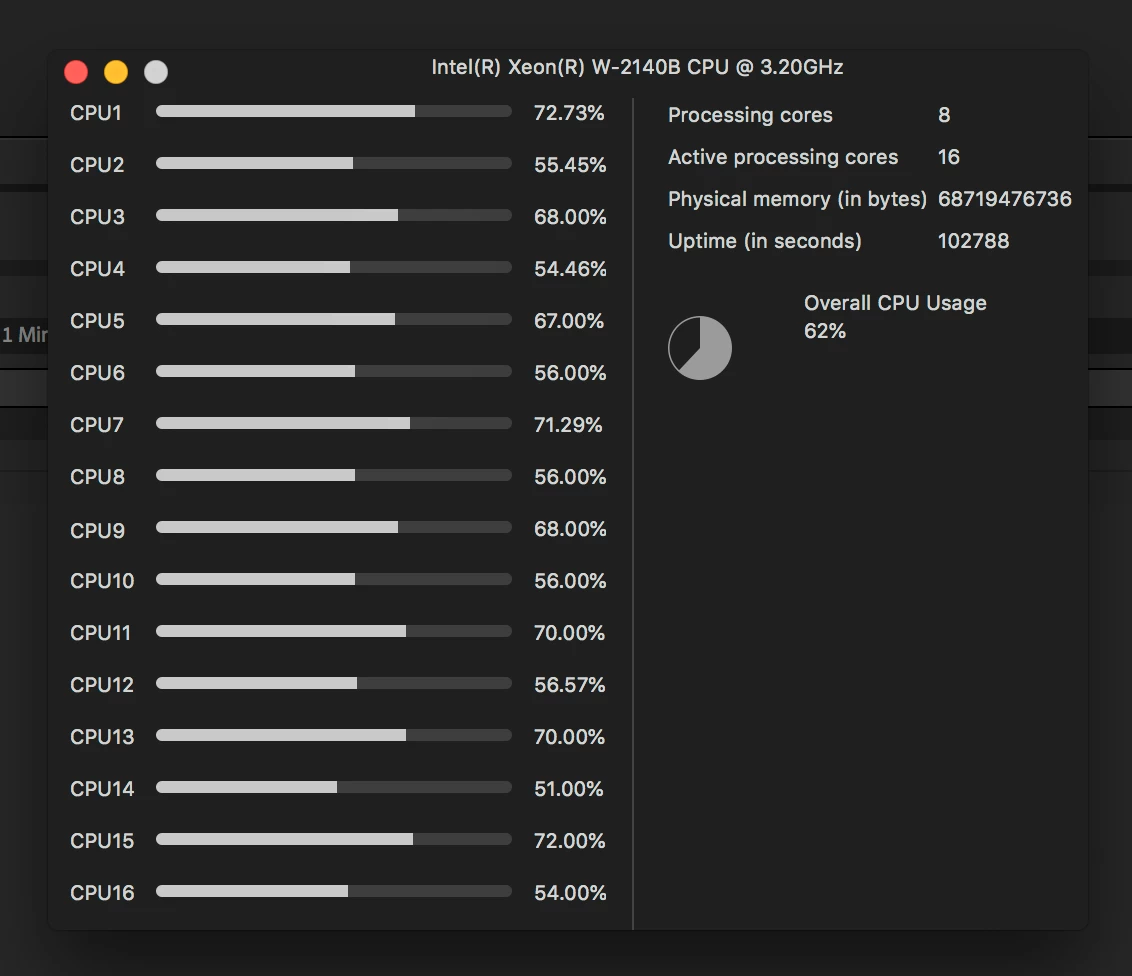Image resolution: width=1132 pixels, height=976 pixels.
Task: Click the CPU9 usage bar
Action: [x=334, y=527]
